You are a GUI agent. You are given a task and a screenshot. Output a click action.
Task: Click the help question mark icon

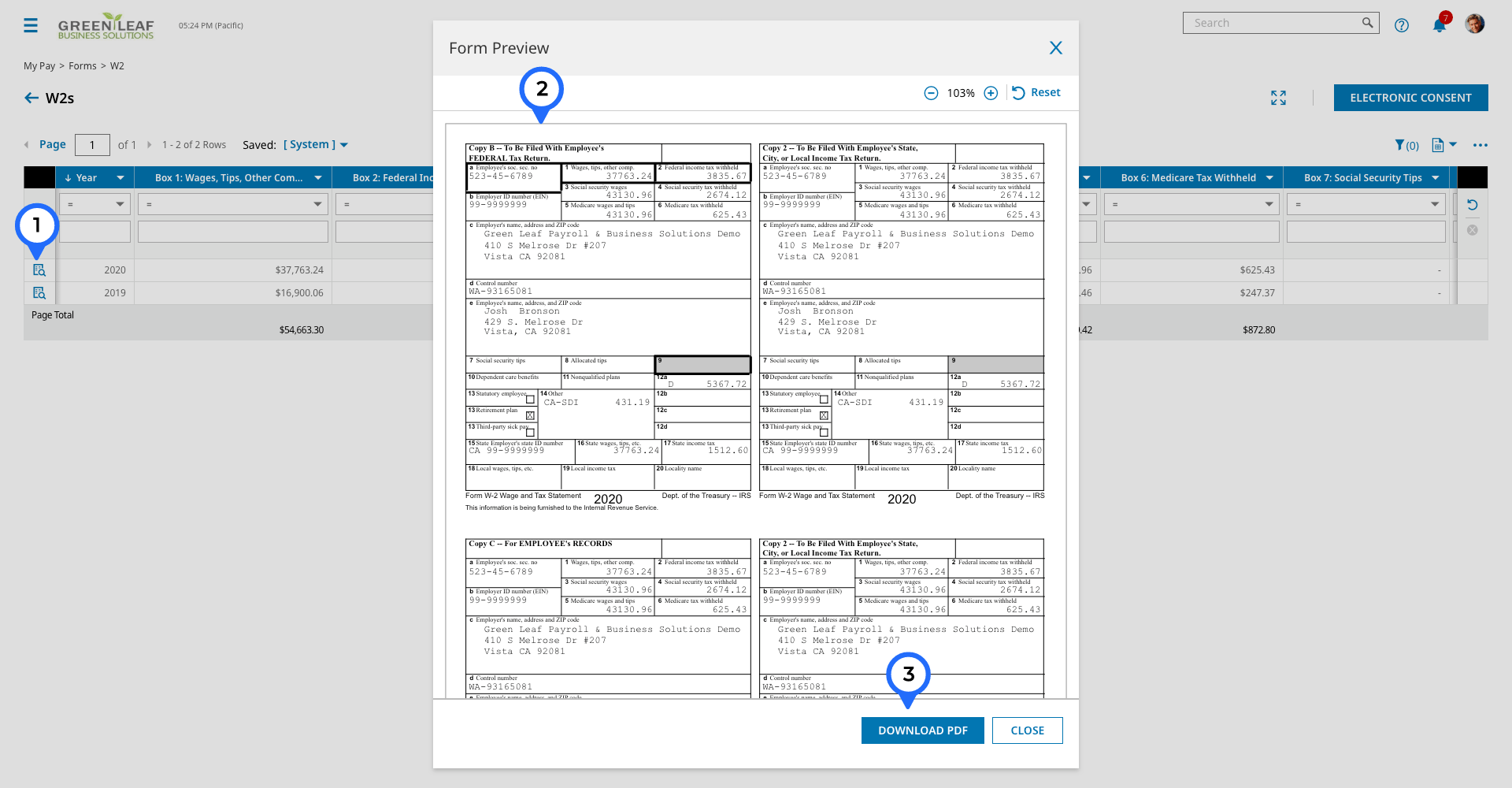(x=1401, y=25)
